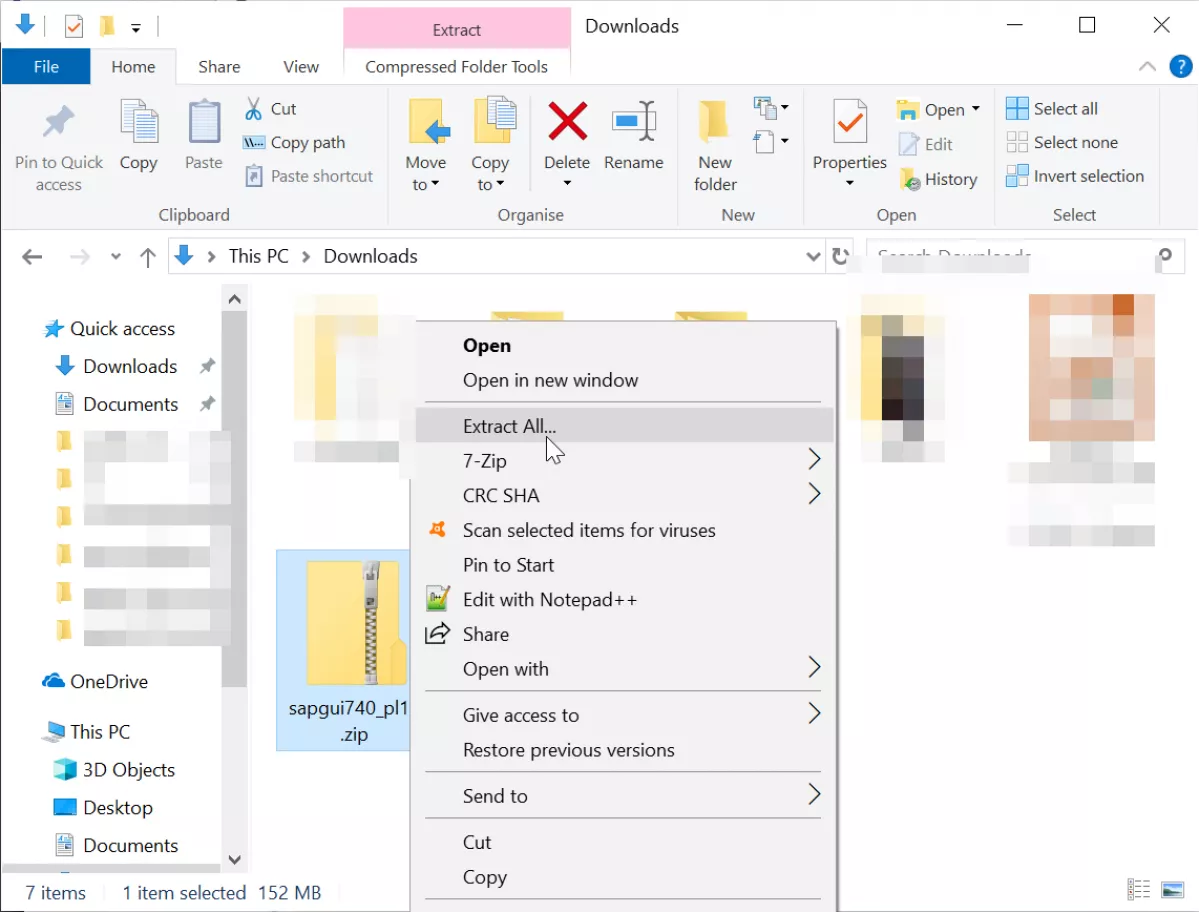This screenshot has height=912, width=1199.
Task: Click the Paste clipboard icon
Action: pos(203,122)
